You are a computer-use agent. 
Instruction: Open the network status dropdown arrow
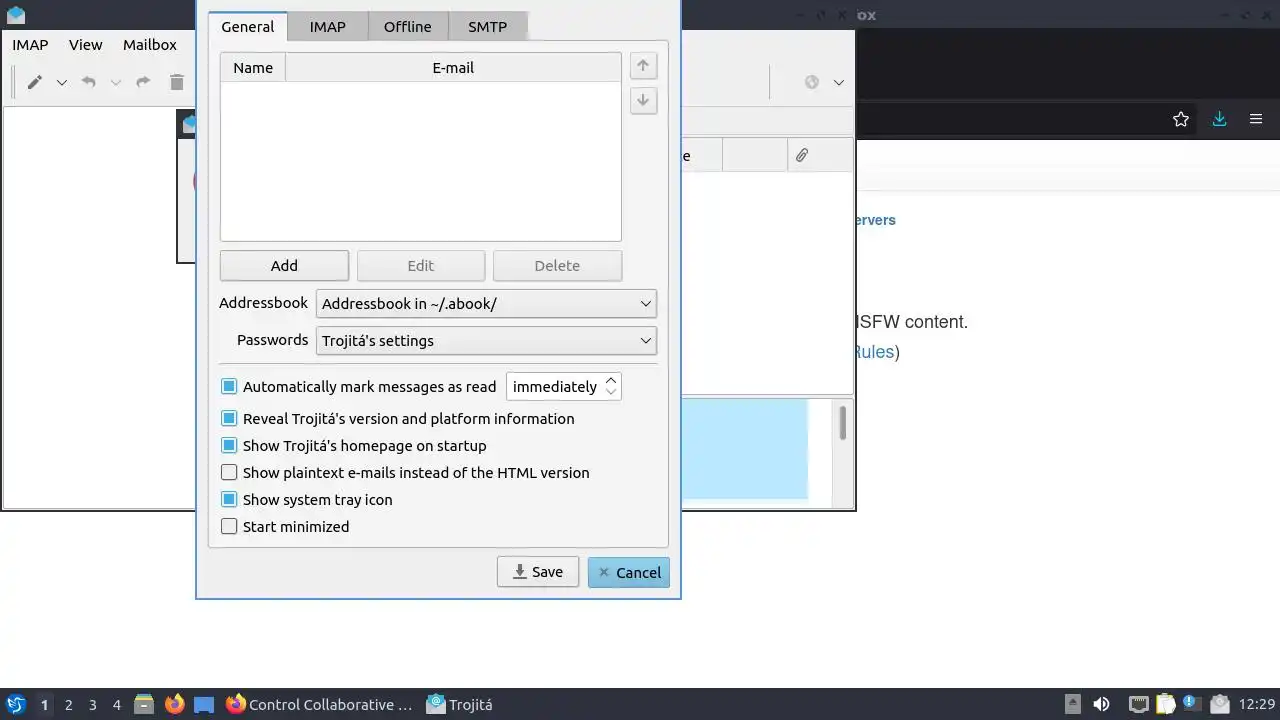(x=839, y=83)
